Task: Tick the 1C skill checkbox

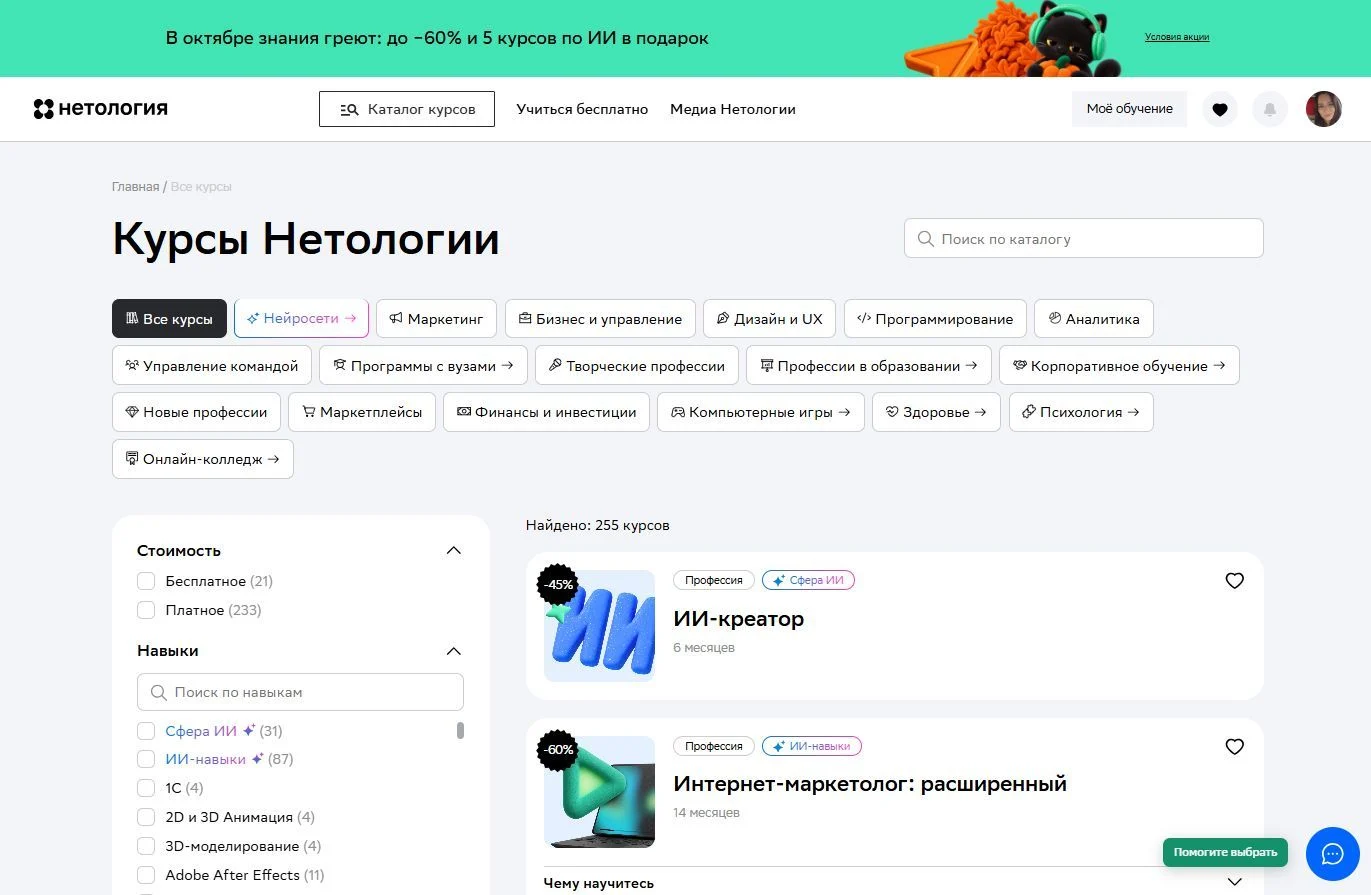Action: point(146,788)
